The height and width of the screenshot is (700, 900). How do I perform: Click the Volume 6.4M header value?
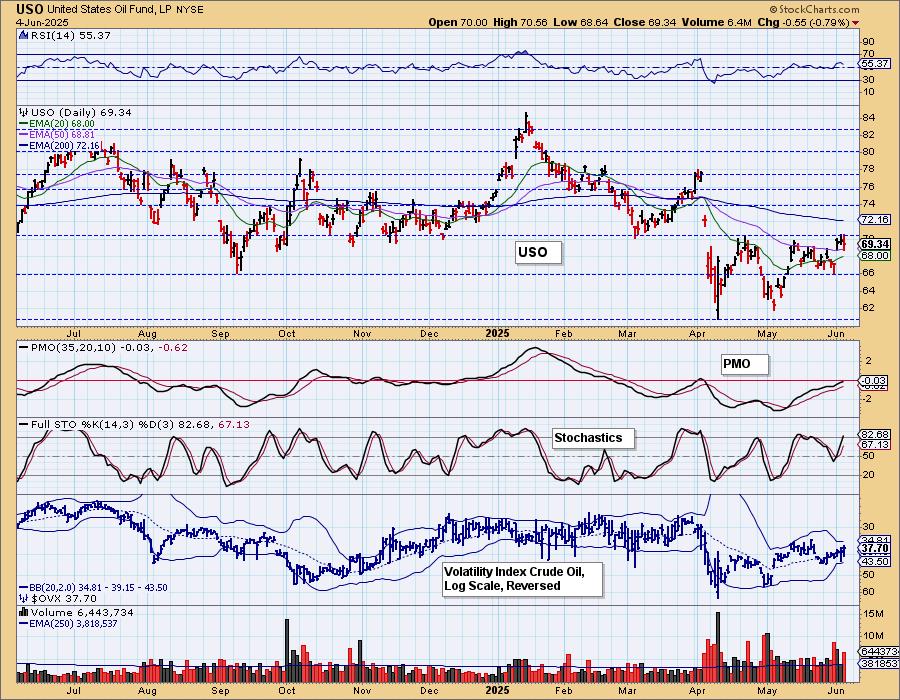point(716,22)
